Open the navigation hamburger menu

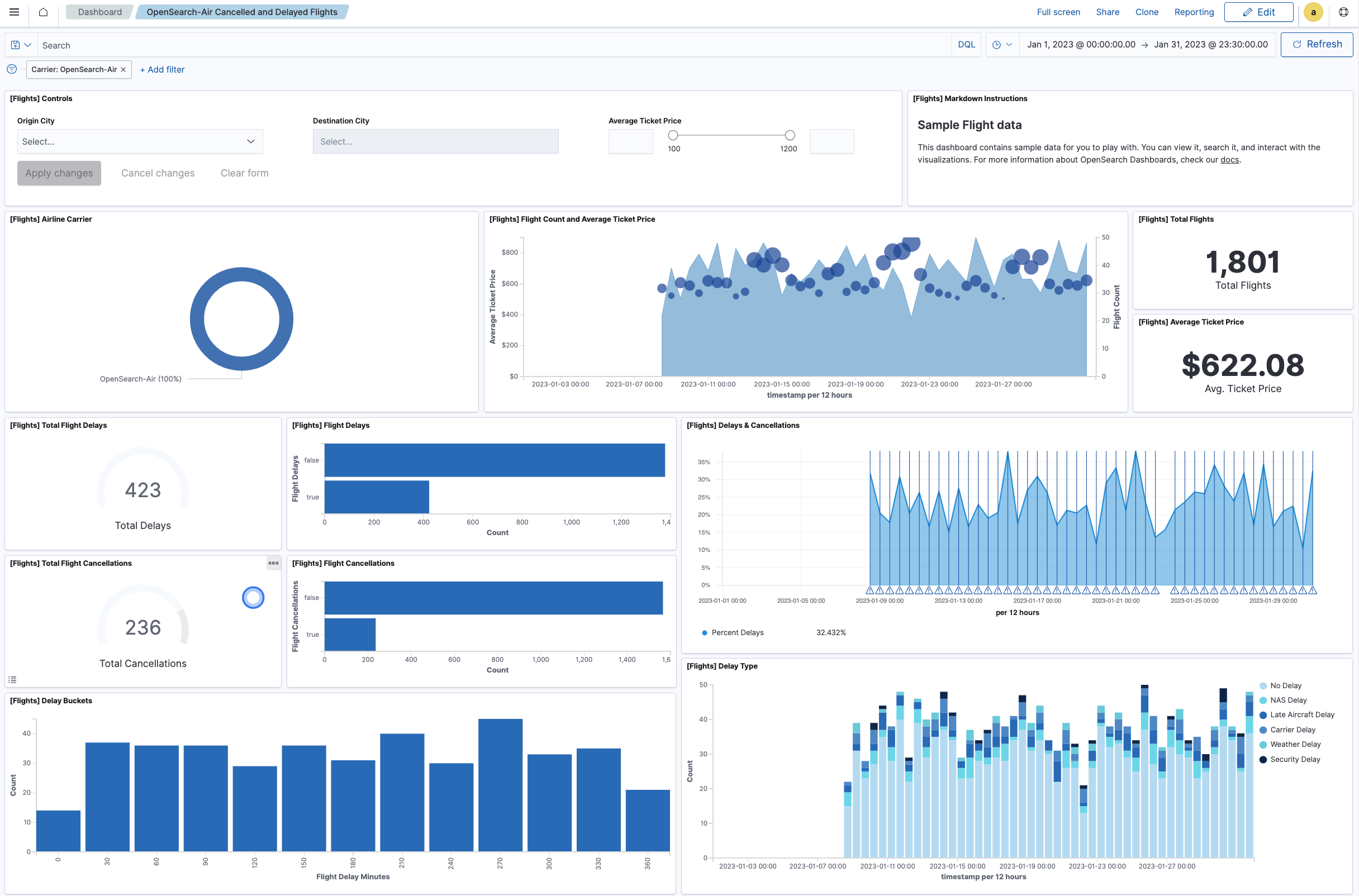tap(14, 12)
